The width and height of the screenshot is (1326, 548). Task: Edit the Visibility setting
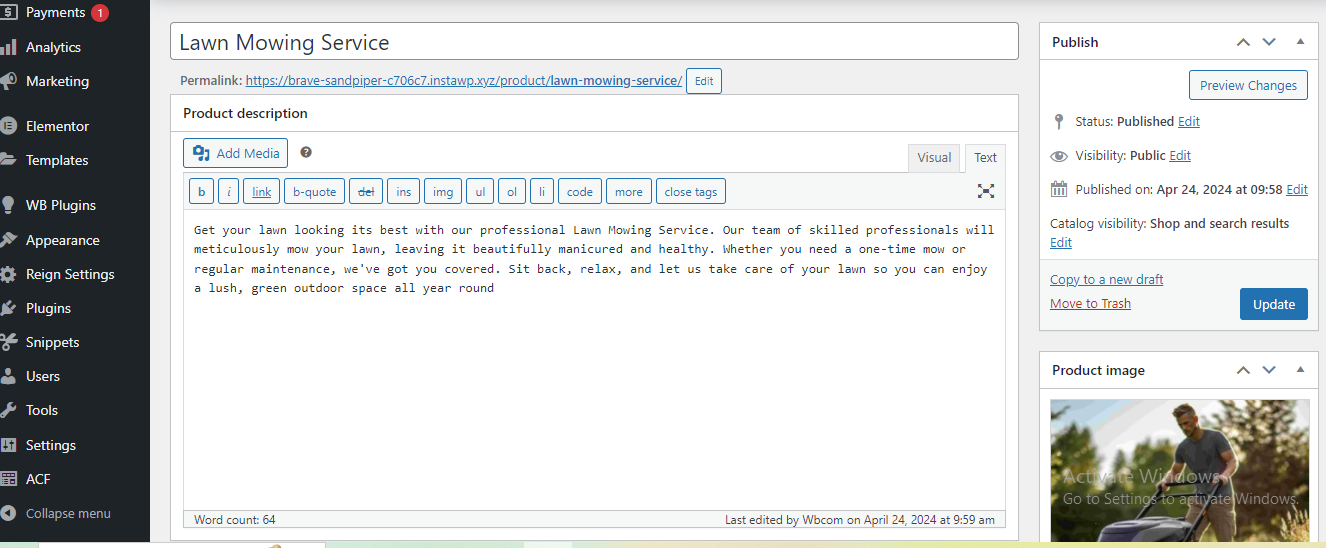pos(1180,155)
